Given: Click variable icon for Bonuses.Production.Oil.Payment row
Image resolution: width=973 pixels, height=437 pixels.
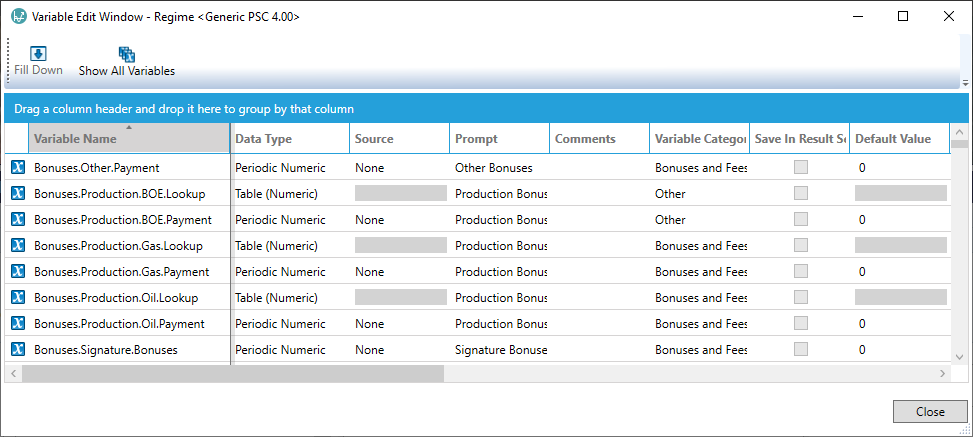Looking at the screenshot, I should coord(18,324).
